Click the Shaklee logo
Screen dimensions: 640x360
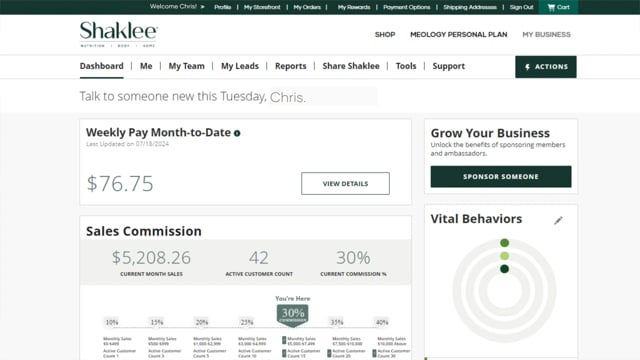(119, 34)
